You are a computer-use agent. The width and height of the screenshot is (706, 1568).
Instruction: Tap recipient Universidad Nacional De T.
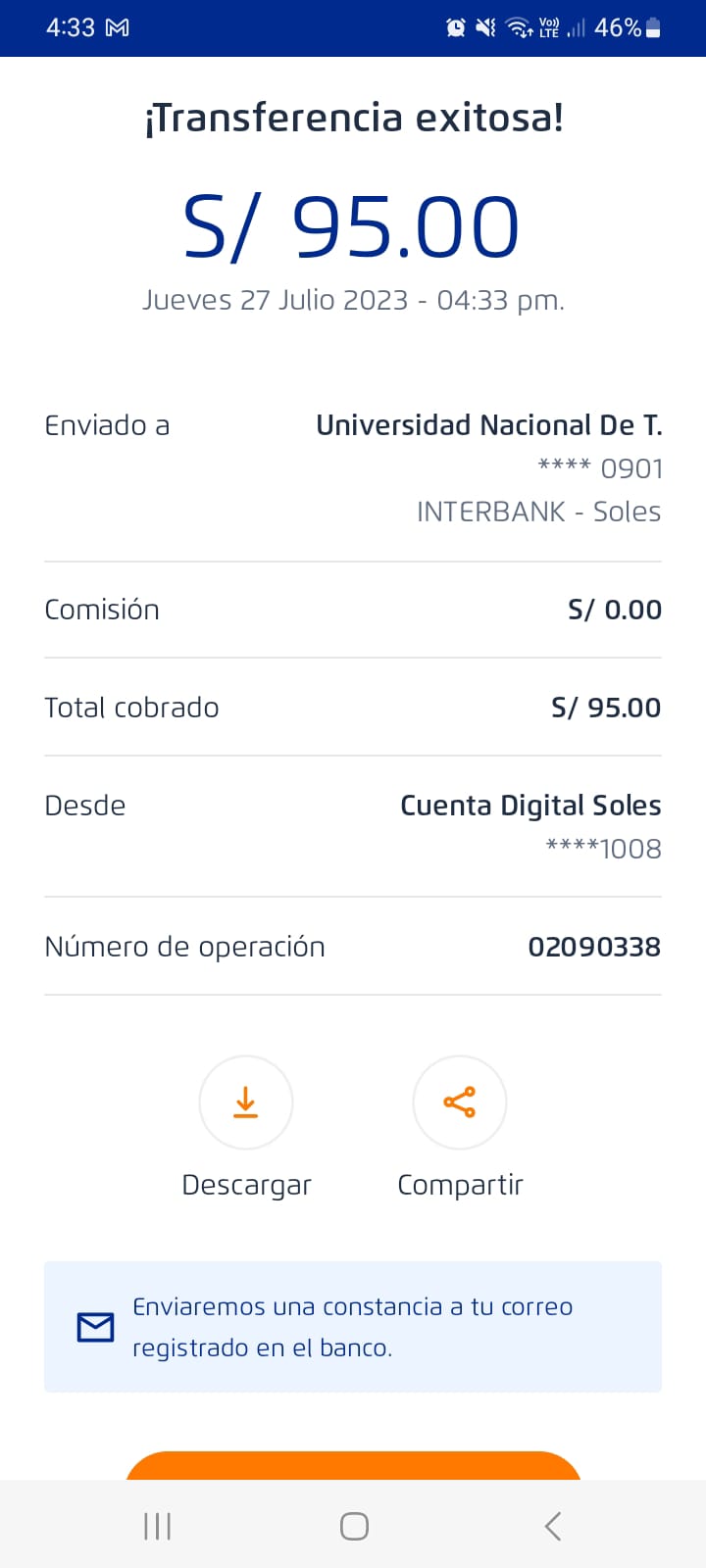pyautogui.click(x=488, y=425)
